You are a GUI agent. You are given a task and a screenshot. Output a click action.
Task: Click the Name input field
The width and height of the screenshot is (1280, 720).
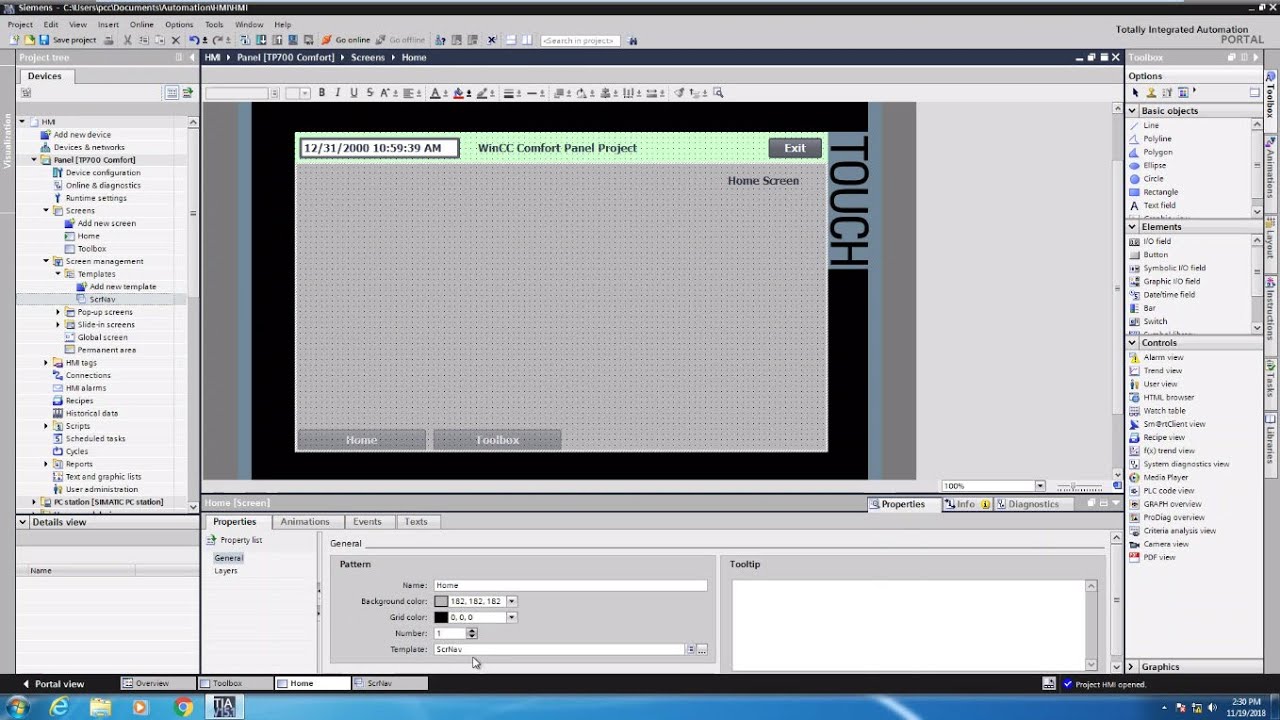[x=570, y=585]
